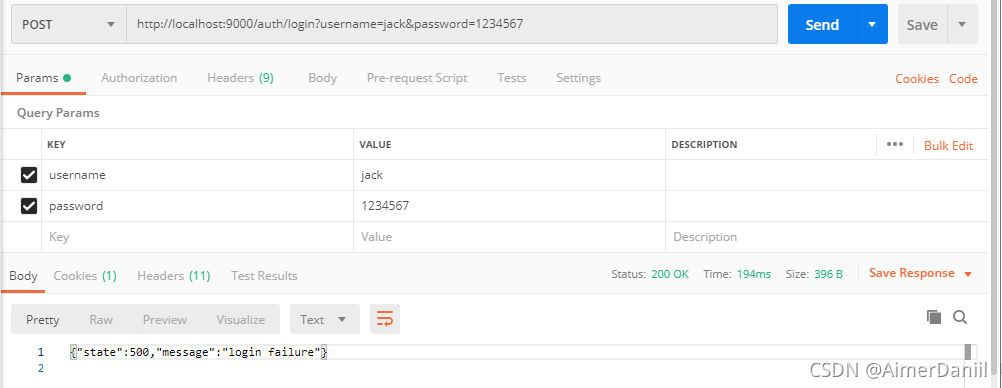Select the jack value cell
Image resolution: width=1002 pixels, height=388 pixels.
pyautogui.click(x=509, y=175)
